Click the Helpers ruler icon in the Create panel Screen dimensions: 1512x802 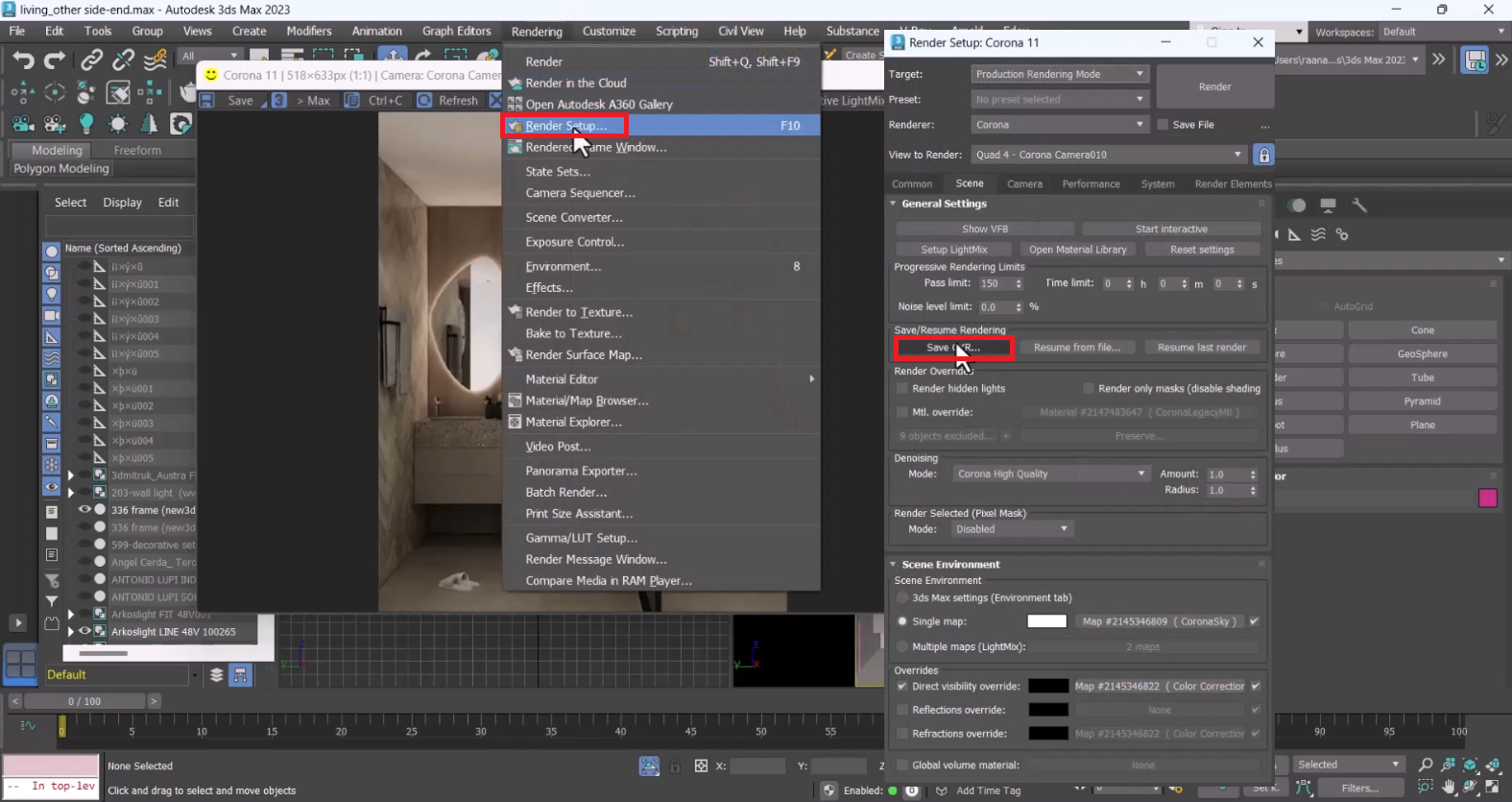(1294, 234)
